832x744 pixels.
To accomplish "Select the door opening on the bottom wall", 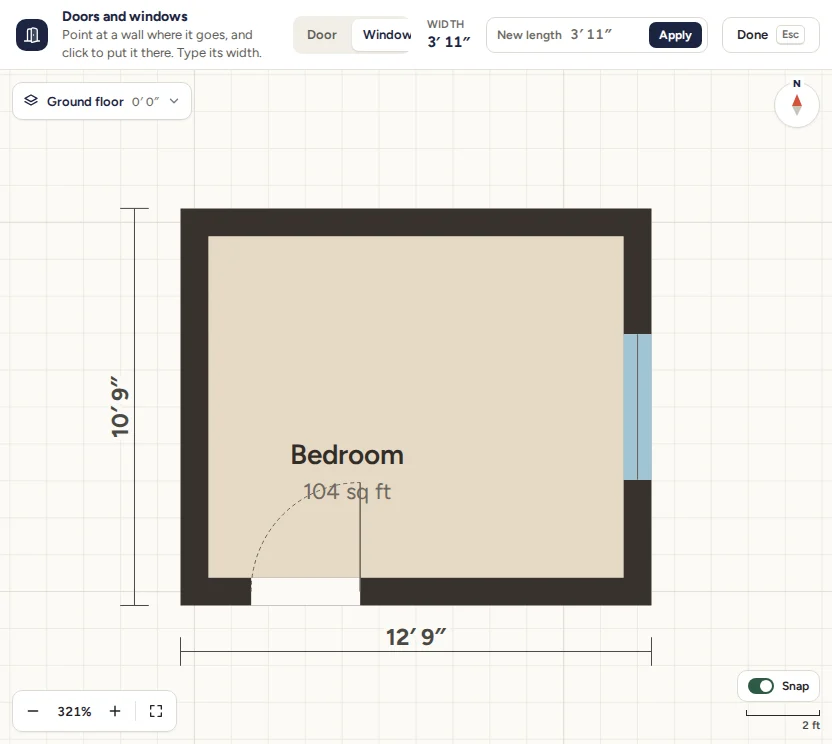I will [x=306, y=591].
